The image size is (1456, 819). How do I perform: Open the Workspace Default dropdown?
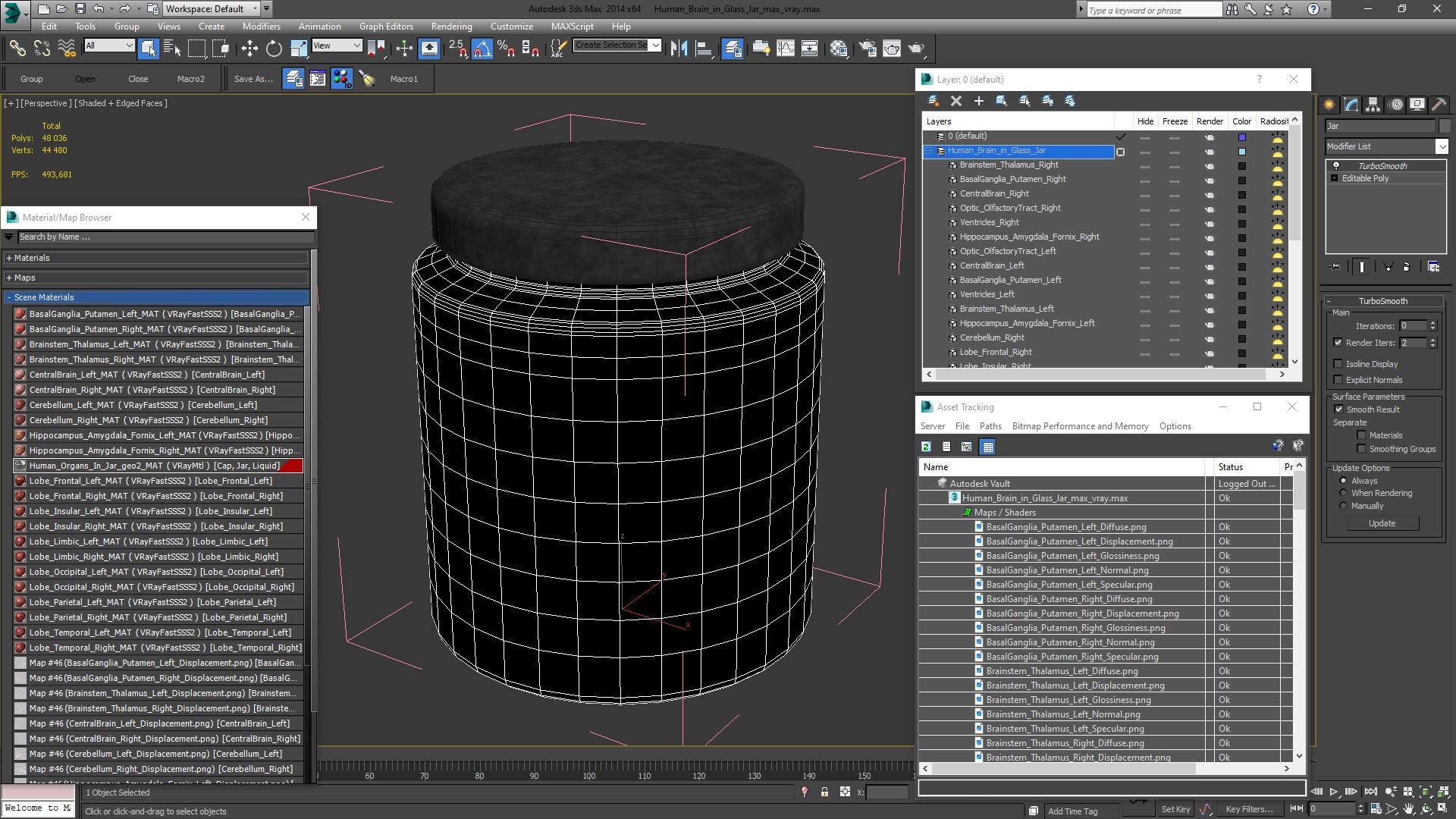[x=212, y=9]
